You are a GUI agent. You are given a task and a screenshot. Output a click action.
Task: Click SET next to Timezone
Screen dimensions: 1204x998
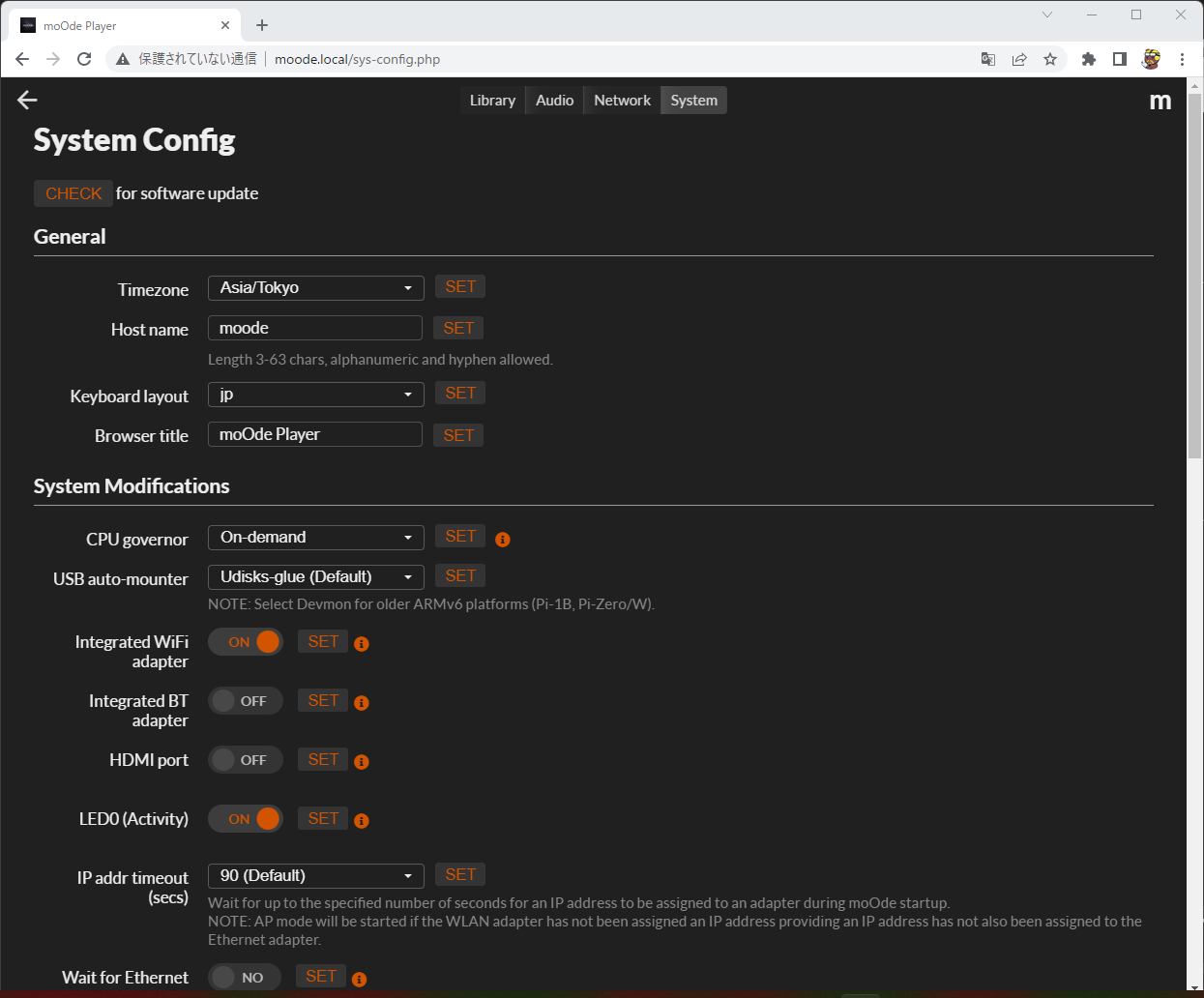click(x=460, y=287)
